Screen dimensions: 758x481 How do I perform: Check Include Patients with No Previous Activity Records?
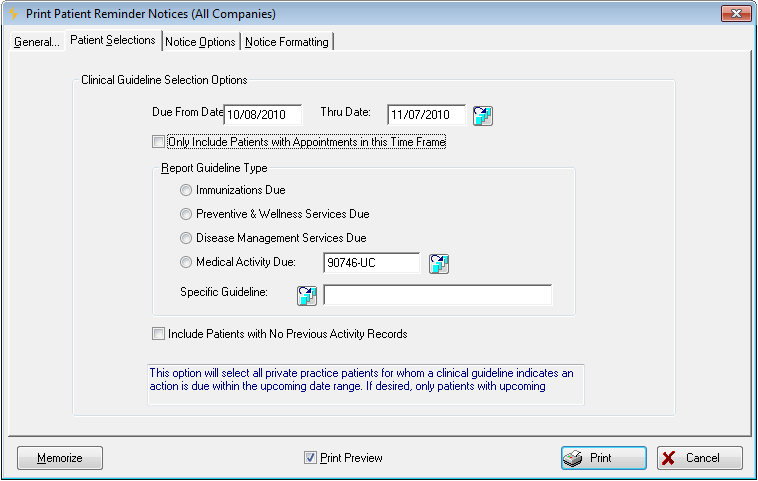pyautogui.click(x=158, y=334)
